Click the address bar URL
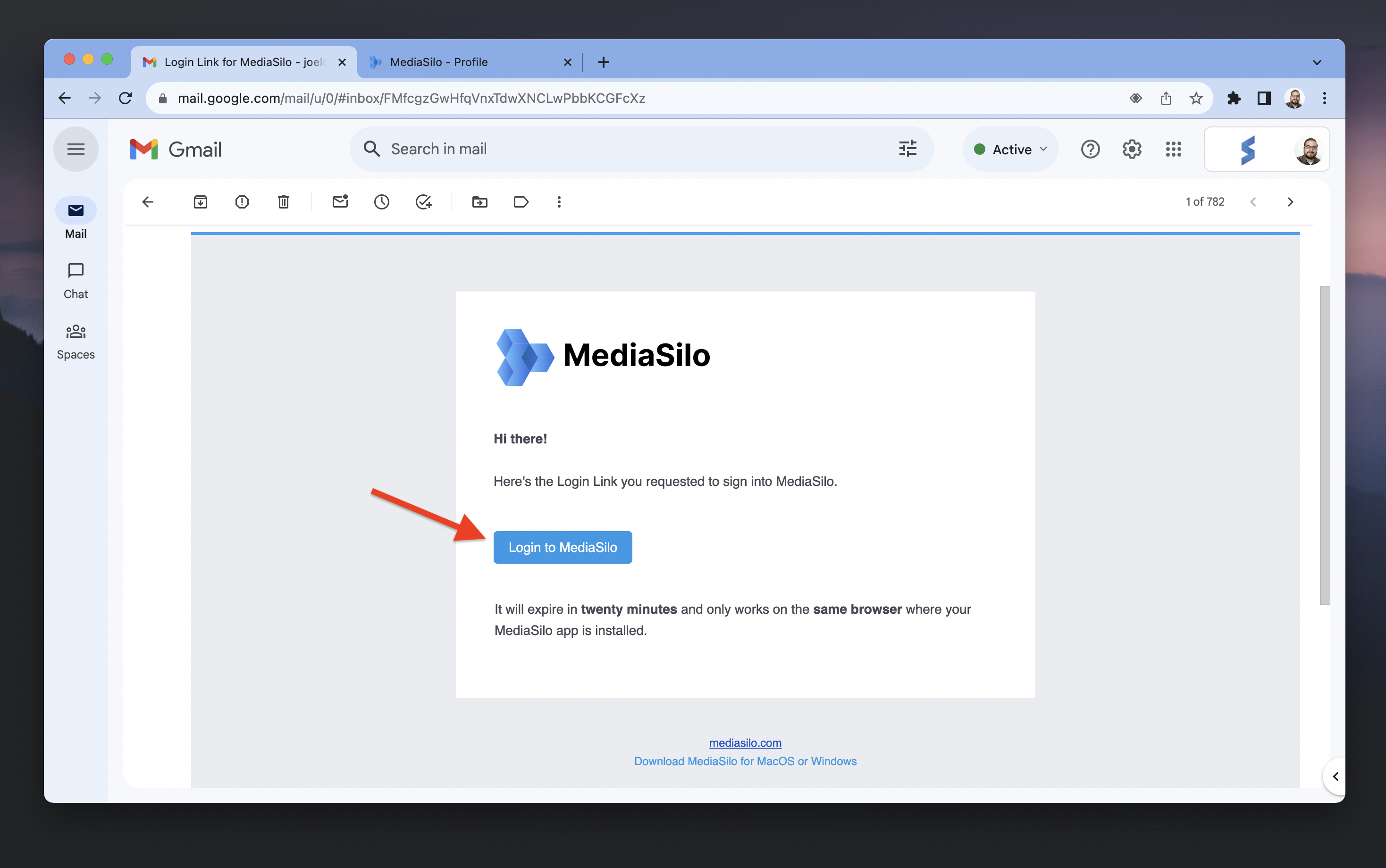The image size is (1386, 868). point(411,98)
